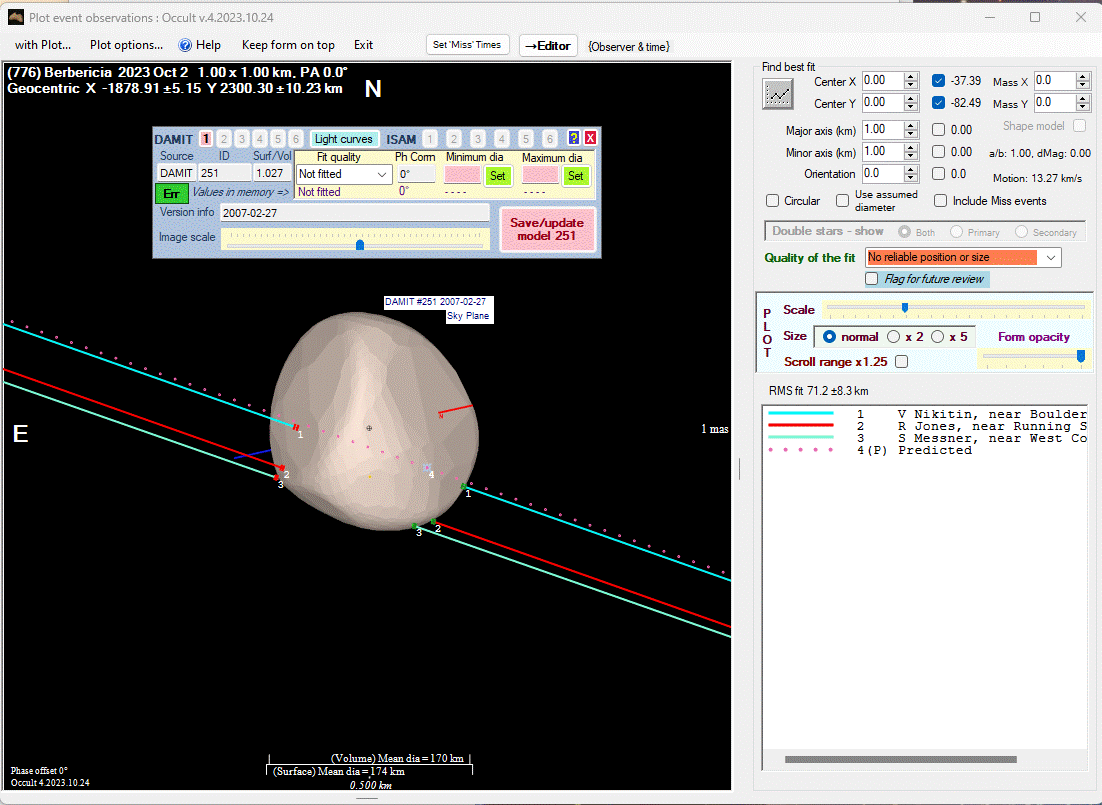Select the x 2 size radio button
Screen dimensions: 1102x805
pos(894,337)
